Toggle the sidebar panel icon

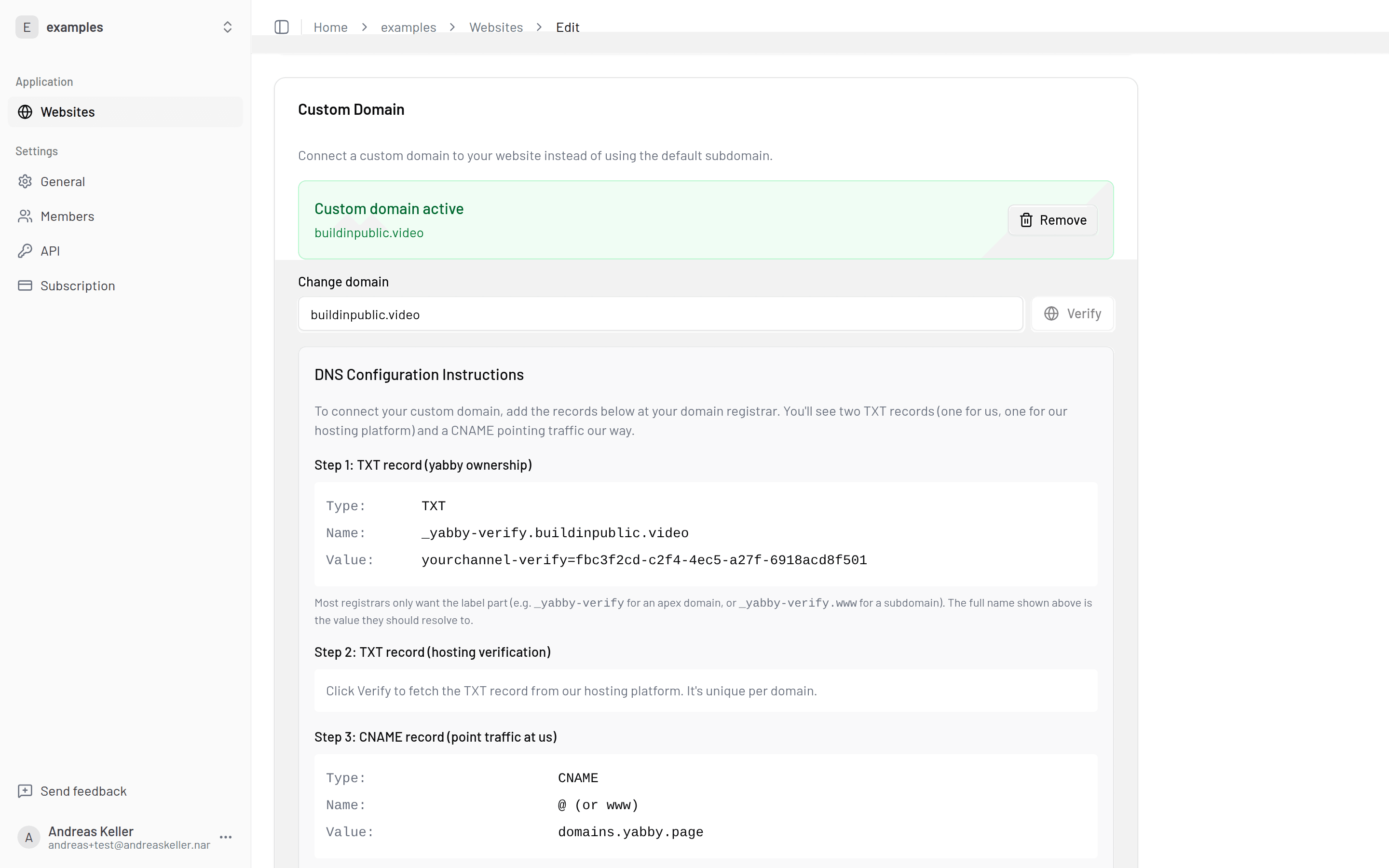(281, 27)
